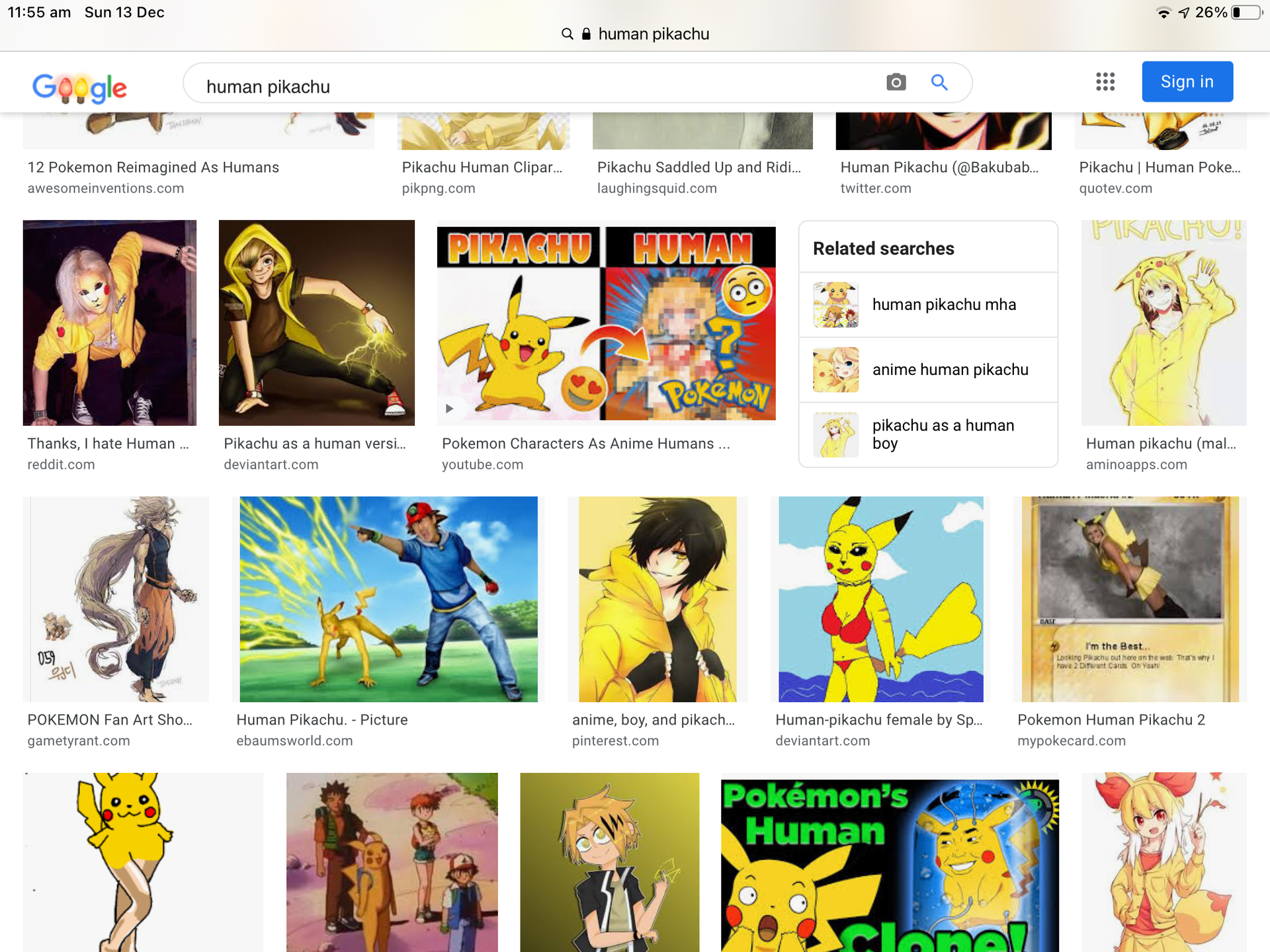The width and height of the screenshot is (1270, 952).
Task: Open the Google apps grid icon
Action: tap(1105, 82)
